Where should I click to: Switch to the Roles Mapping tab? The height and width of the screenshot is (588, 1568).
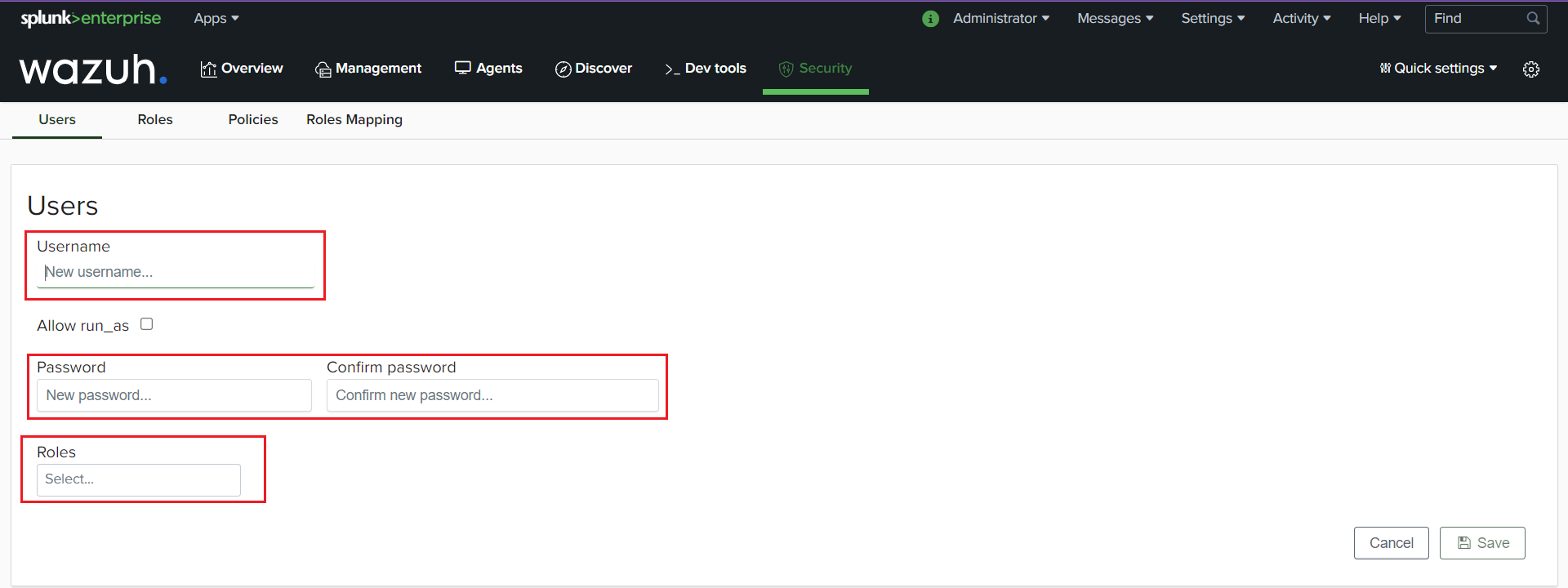point(354,119)
